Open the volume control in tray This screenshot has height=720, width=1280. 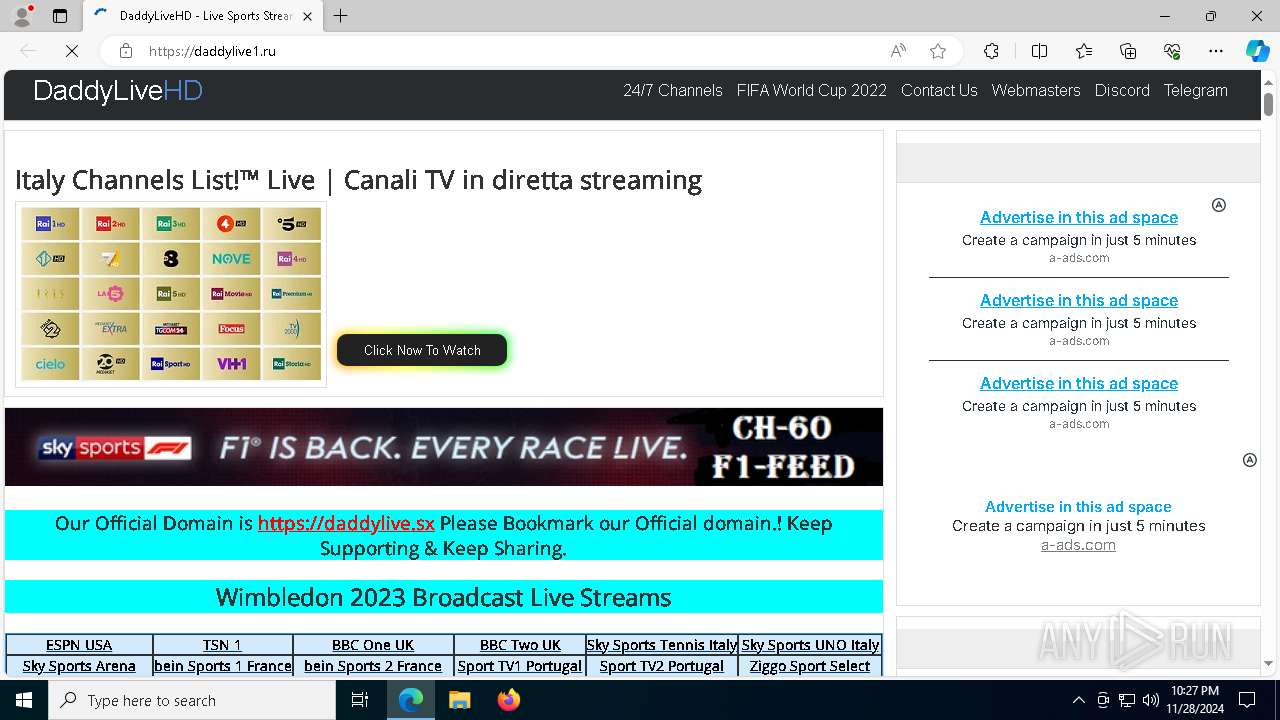click(1150, 700)
